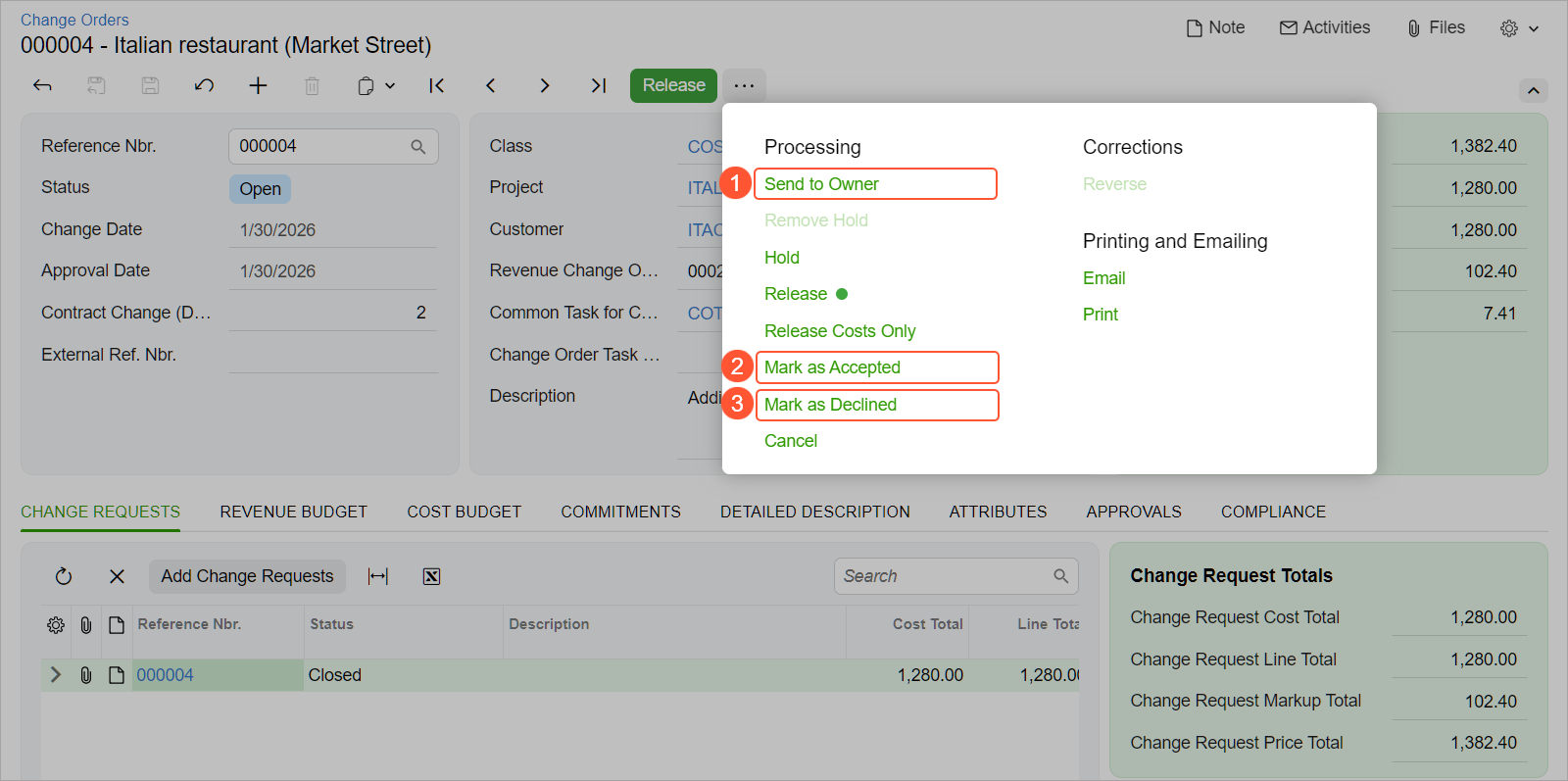Click the three-dots more actions button

(x=744, y=85)
